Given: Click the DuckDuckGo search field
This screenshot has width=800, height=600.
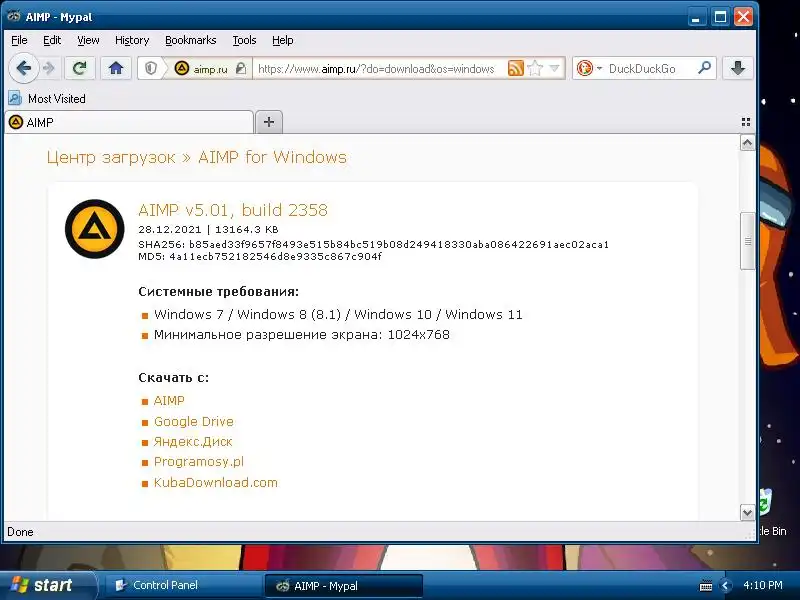Looking at the screenshot, I should (649, 69).
